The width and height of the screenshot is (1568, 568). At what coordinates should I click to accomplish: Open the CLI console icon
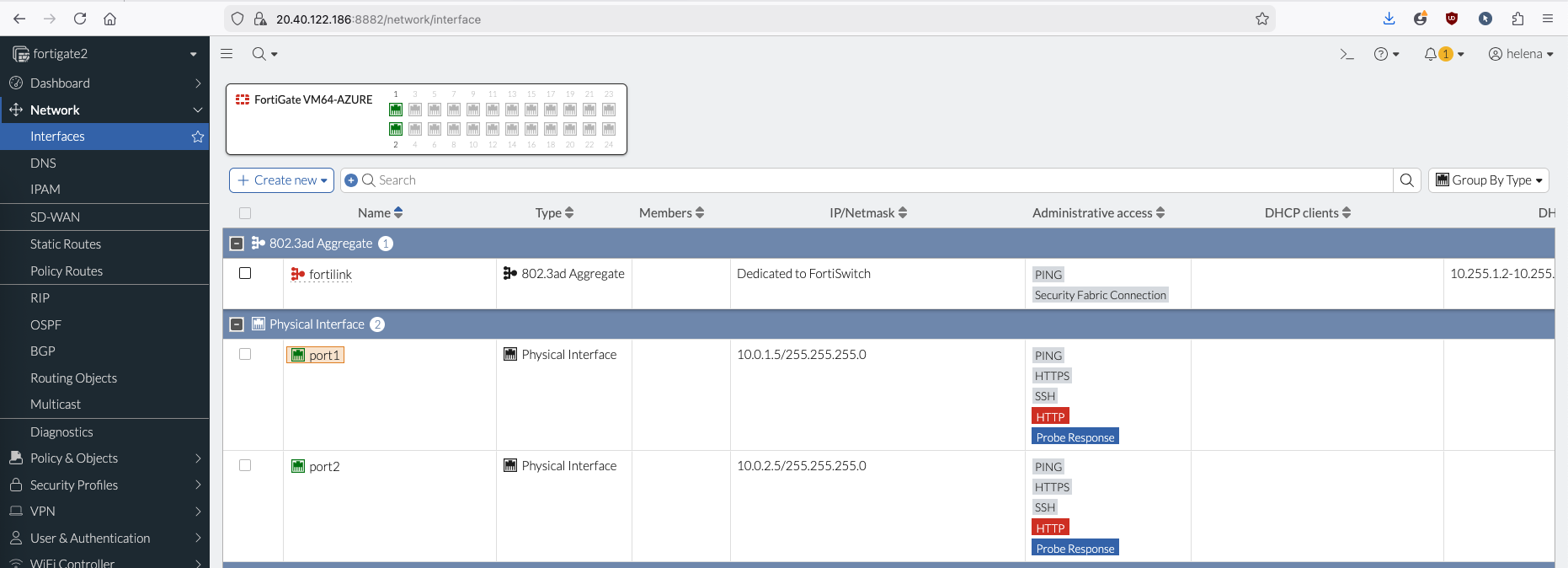tap(1347, 54)
